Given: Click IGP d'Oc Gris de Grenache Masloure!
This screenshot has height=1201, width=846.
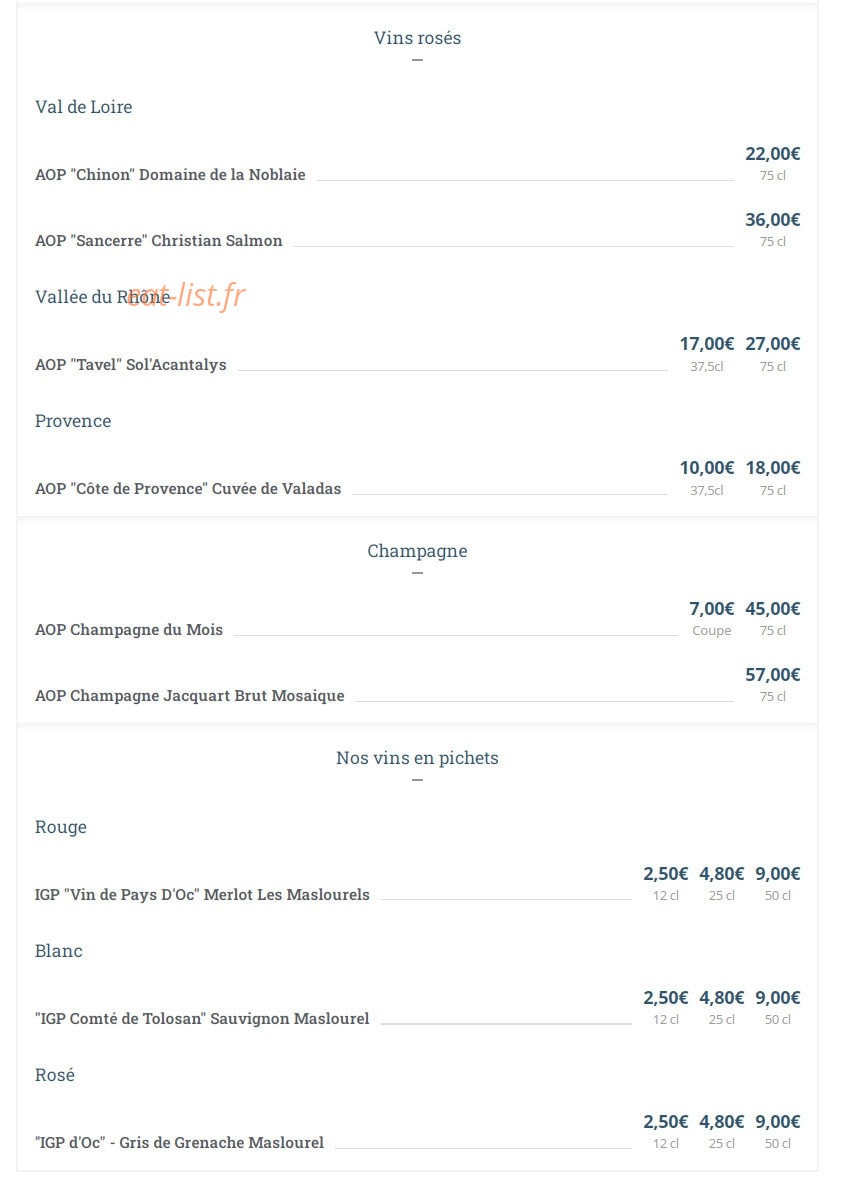Looking at the screenshot, I should point(179,1143).
